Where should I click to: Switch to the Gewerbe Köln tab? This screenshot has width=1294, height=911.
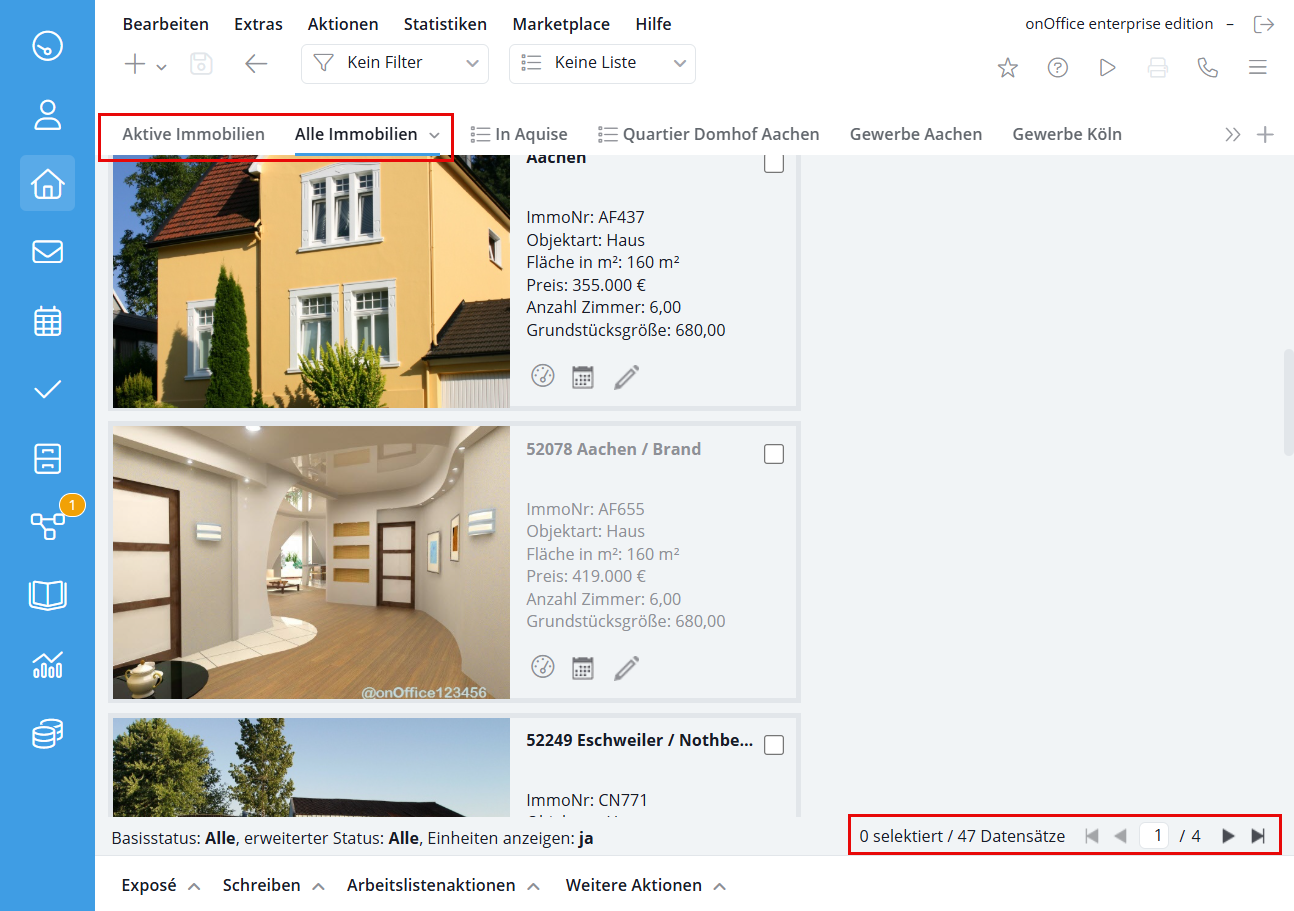(x=1067, y=134)
